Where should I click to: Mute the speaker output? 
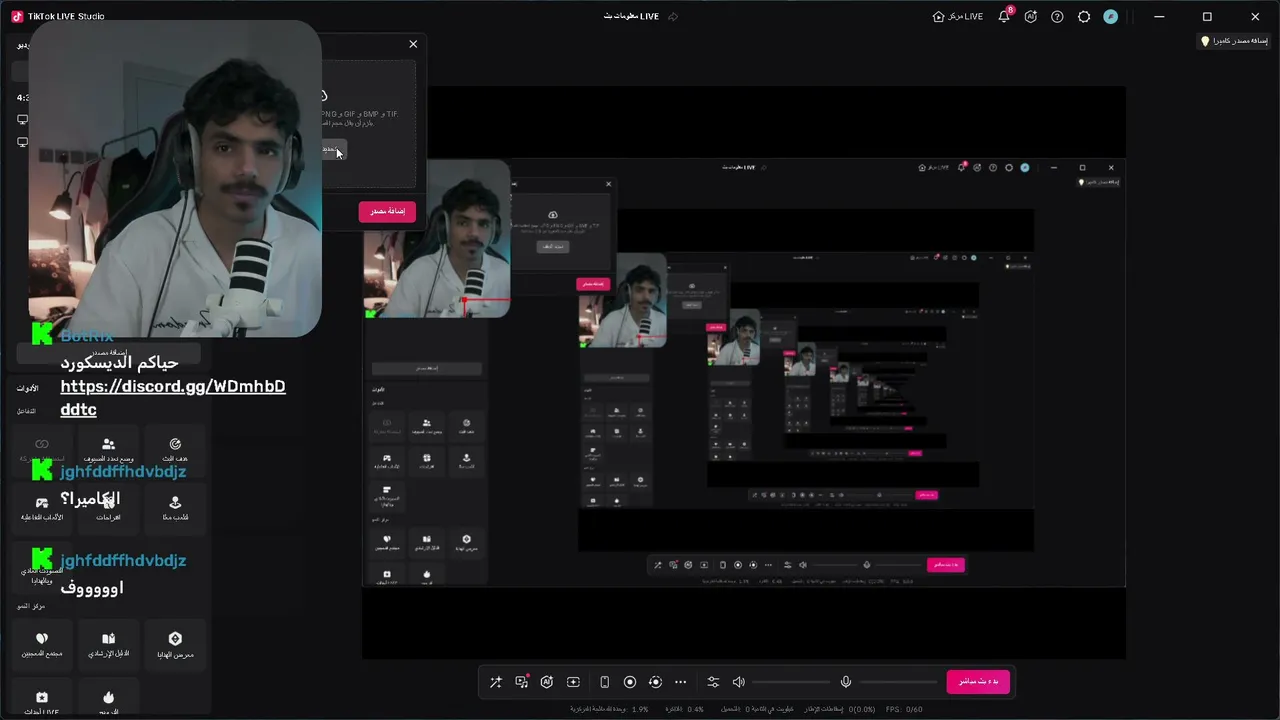pyautogui.click(x=738, y=682)
